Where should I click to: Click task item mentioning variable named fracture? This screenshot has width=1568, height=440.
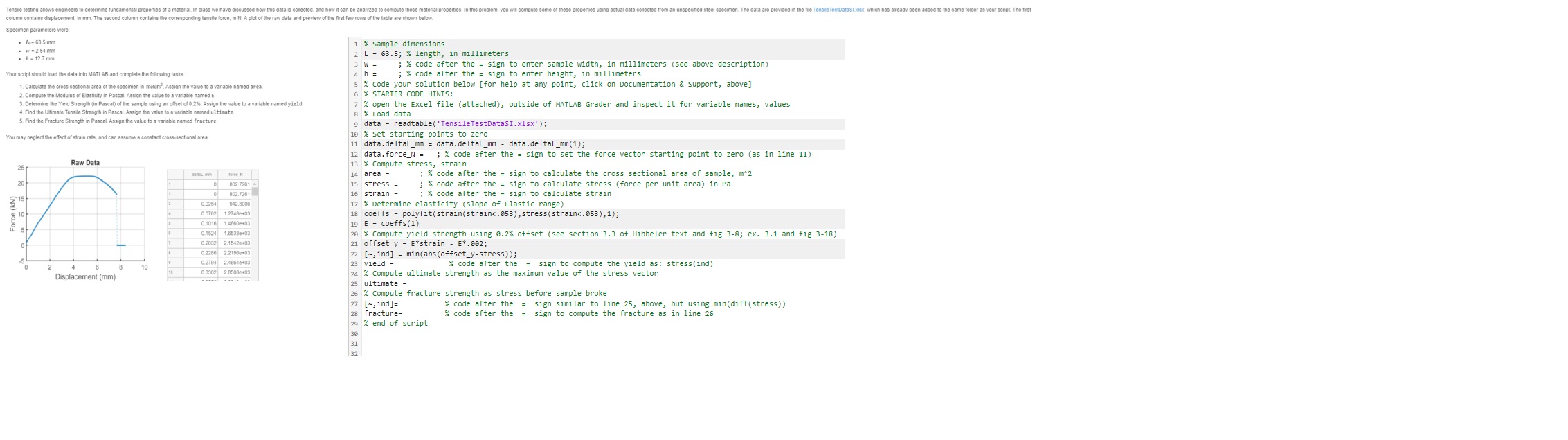click(118, 121)
